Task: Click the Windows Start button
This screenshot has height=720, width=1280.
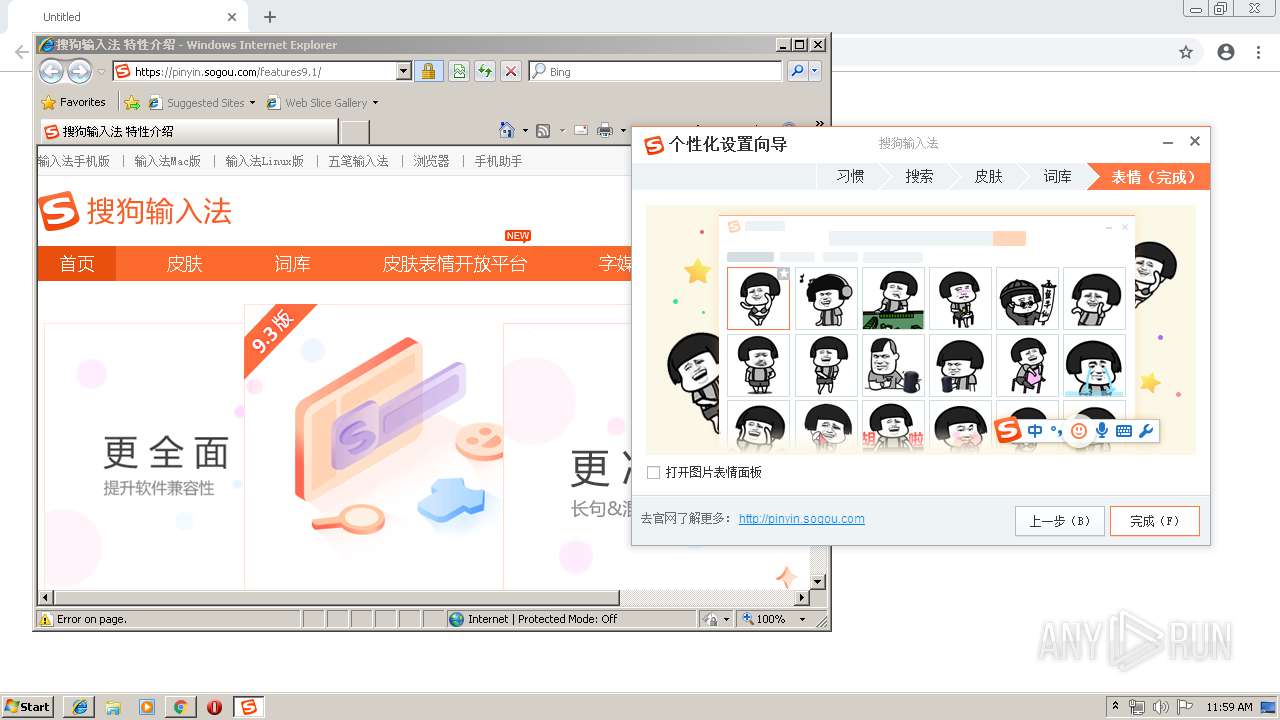Action: coord(27,707)
